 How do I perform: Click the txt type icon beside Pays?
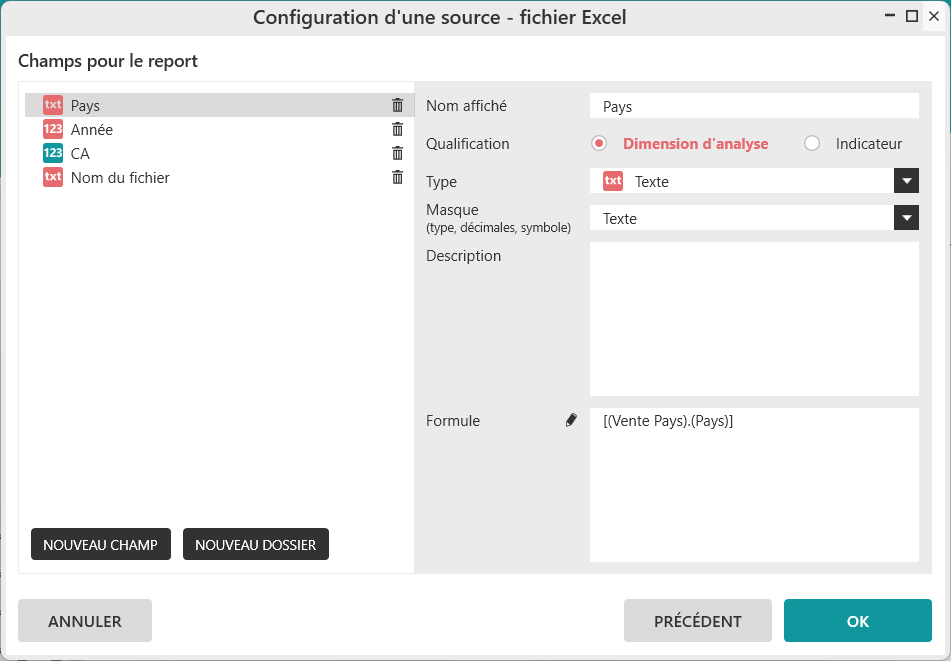point(53,105)
